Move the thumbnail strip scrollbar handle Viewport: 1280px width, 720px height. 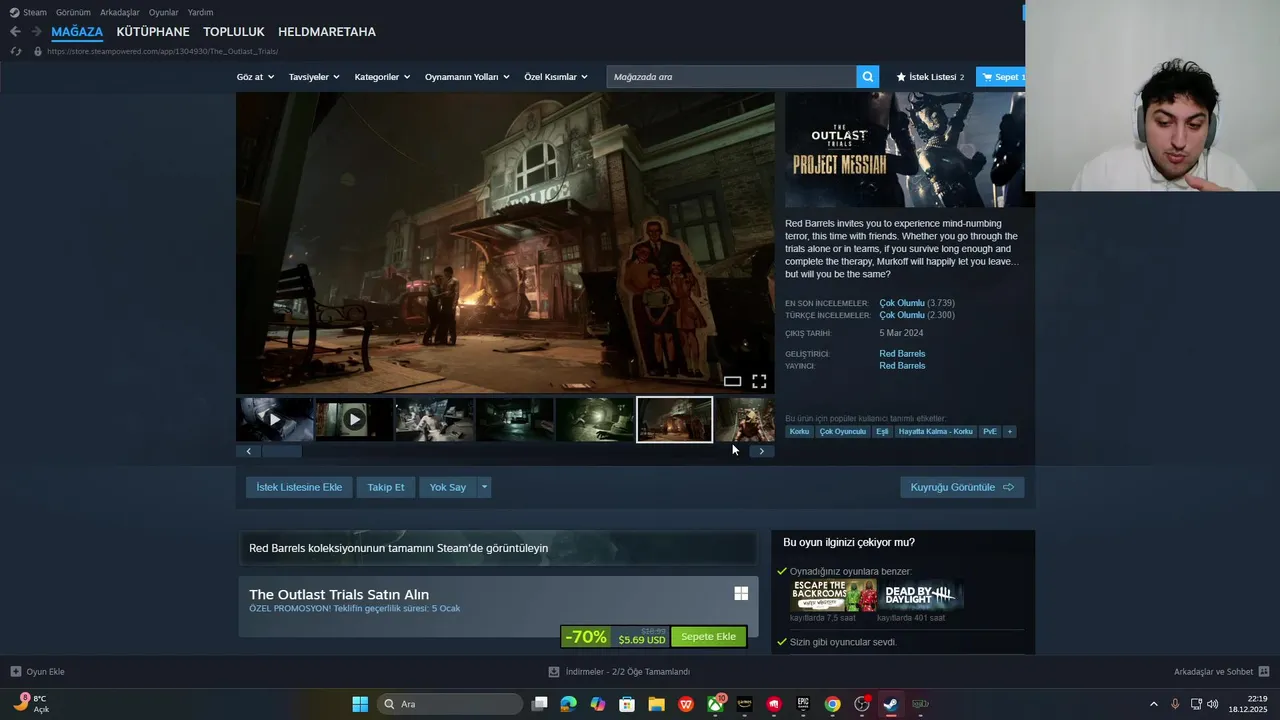282,451
